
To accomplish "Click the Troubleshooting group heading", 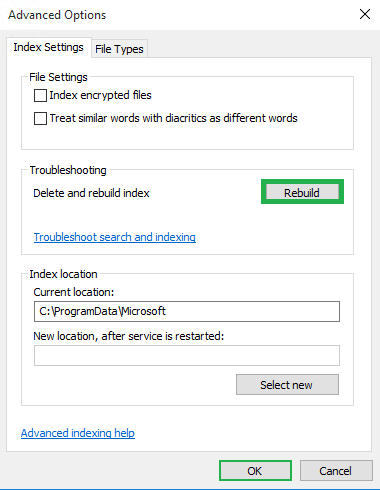I will coord(68,170).
